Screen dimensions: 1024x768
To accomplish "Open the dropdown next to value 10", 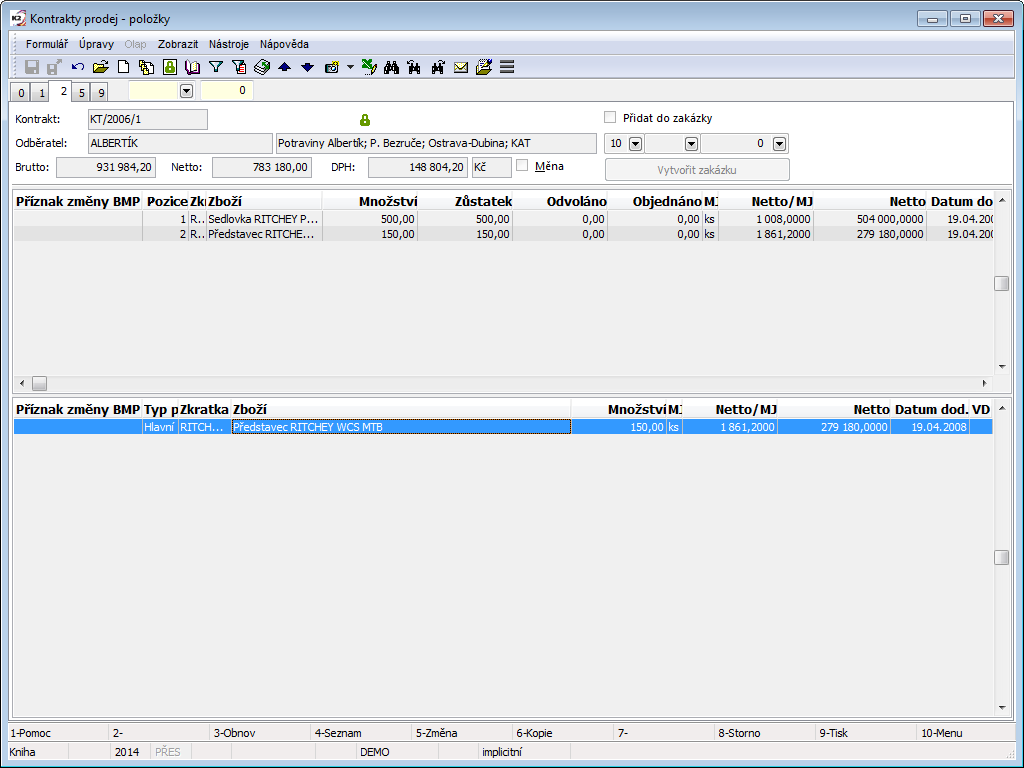I will [635, 143].
